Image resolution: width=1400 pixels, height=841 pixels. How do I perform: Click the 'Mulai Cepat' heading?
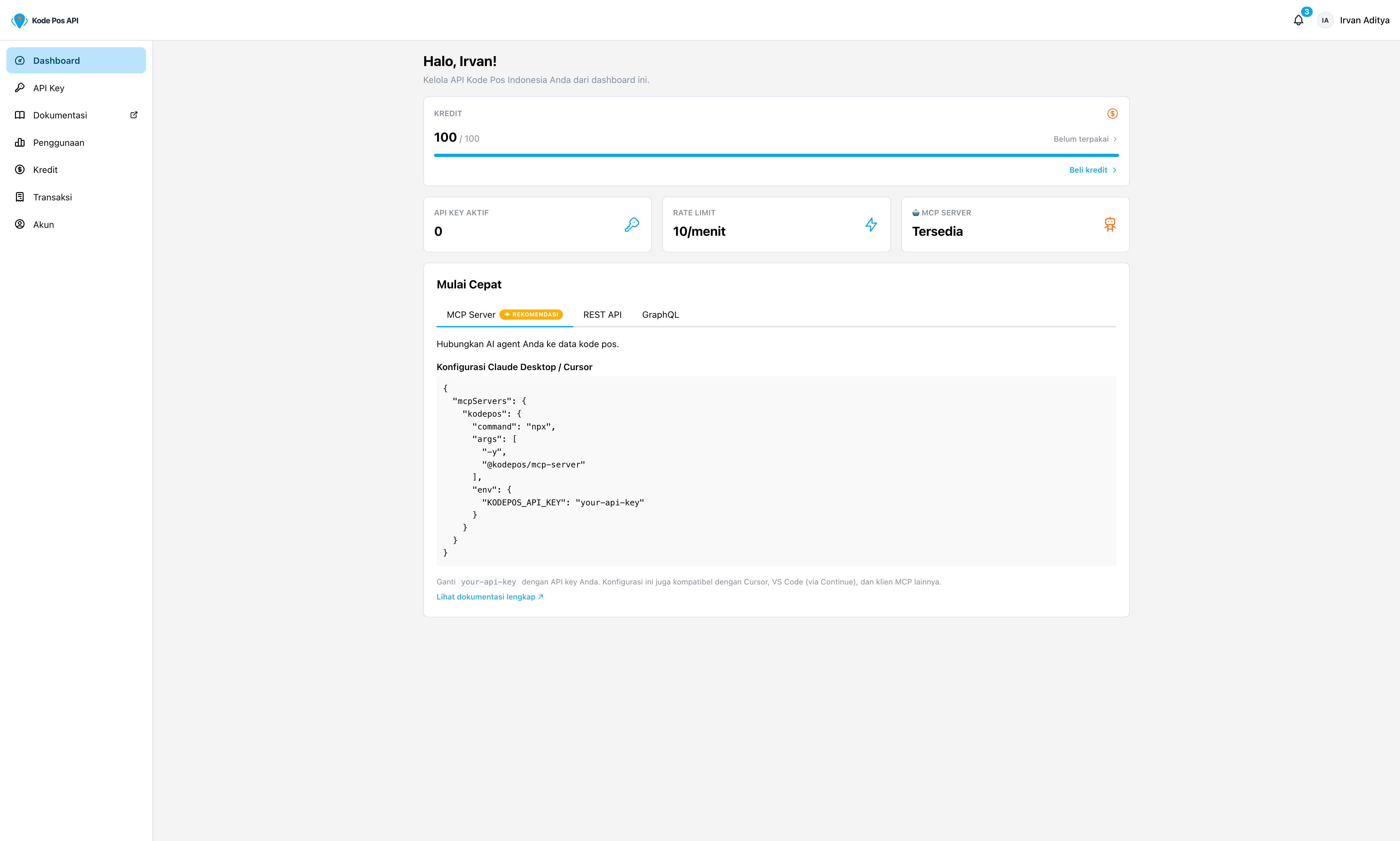pyautogui.click(x=469, y=285)
